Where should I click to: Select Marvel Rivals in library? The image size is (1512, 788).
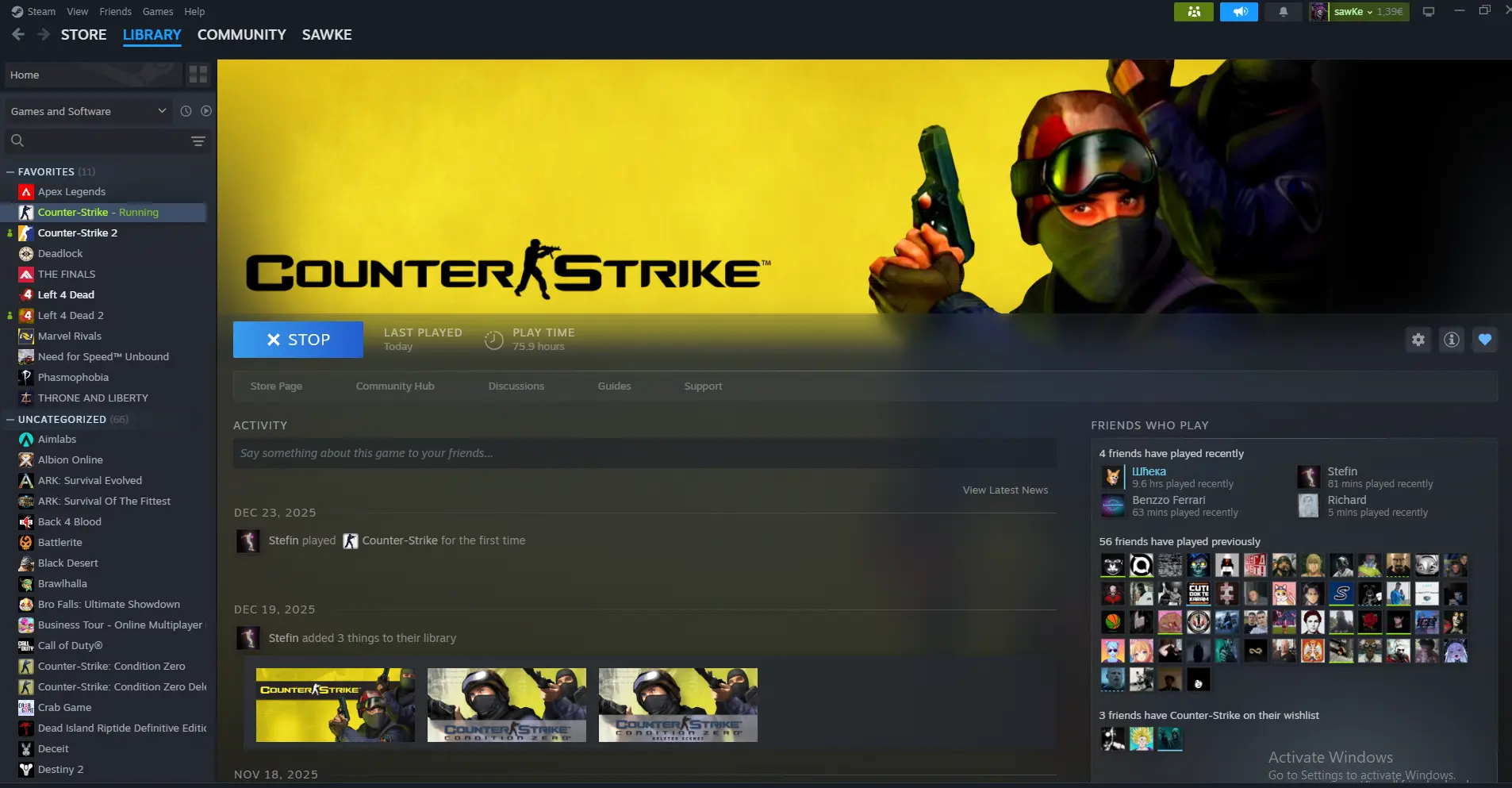click(x=70, y=336)
